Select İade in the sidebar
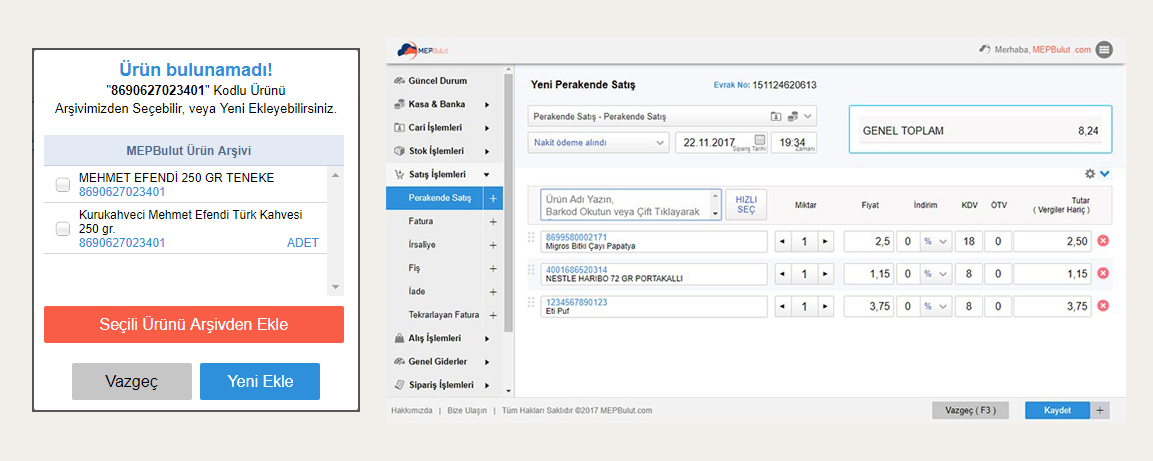Screen dimensions: 1153x461 pos(416,292)
